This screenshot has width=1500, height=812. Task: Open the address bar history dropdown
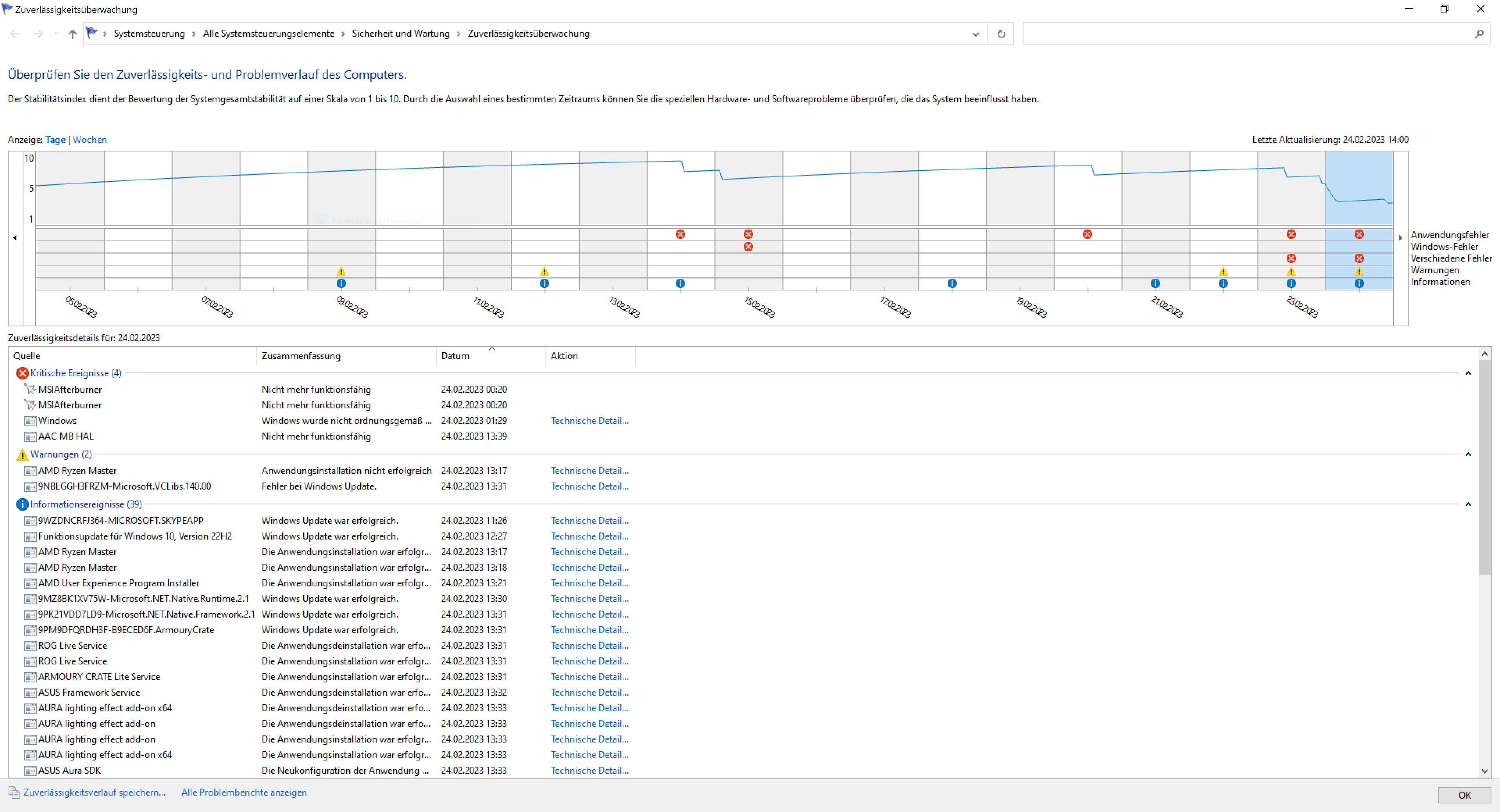point(975,34)
